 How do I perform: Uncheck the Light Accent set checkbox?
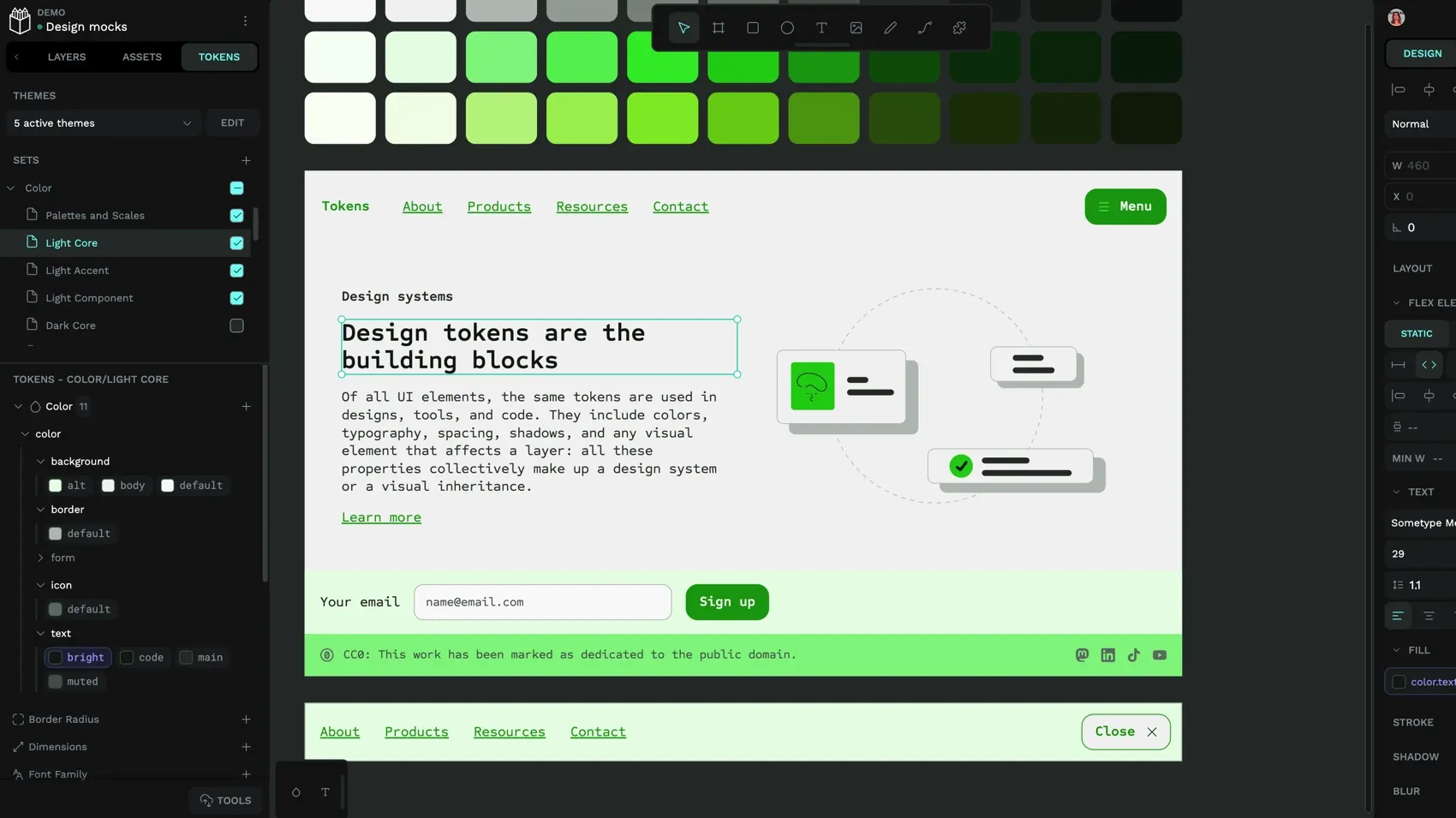click(x=236, y=270)
